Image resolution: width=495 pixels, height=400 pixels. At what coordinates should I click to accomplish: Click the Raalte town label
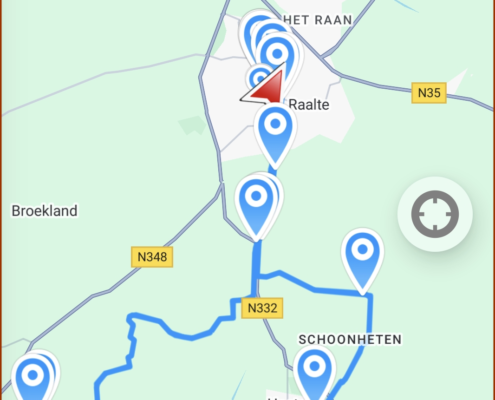point(309,105)
